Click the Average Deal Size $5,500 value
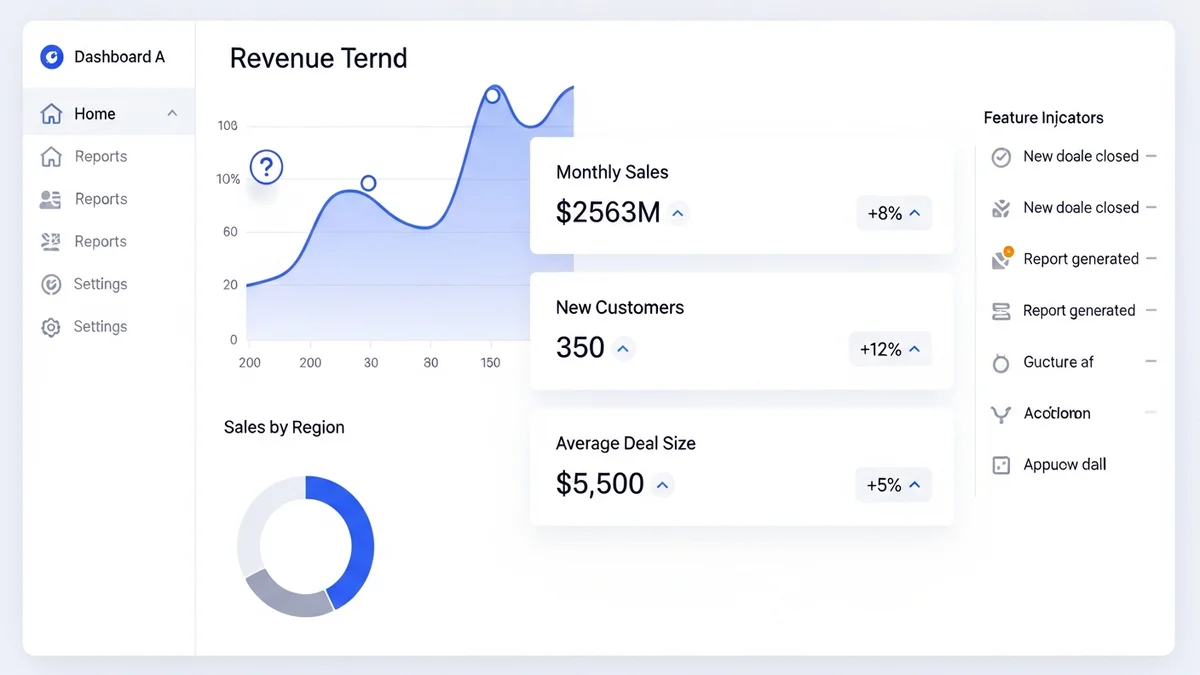1200x675 pixels. pyautogui.click(x=600, y=484)
